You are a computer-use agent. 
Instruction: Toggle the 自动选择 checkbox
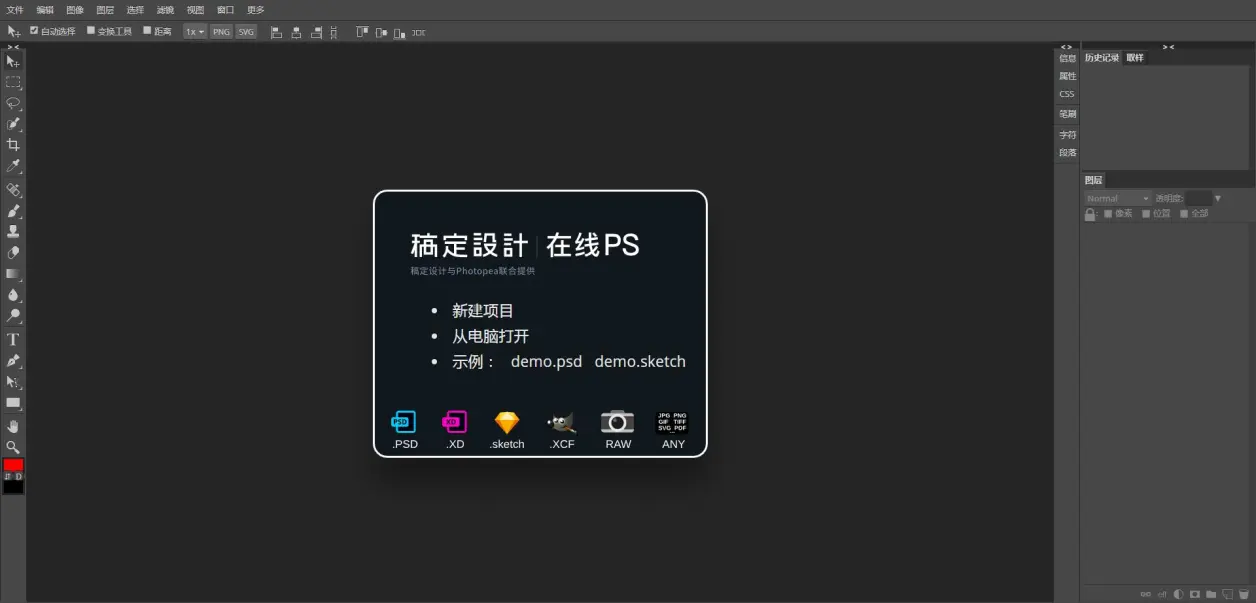point(34,30)
